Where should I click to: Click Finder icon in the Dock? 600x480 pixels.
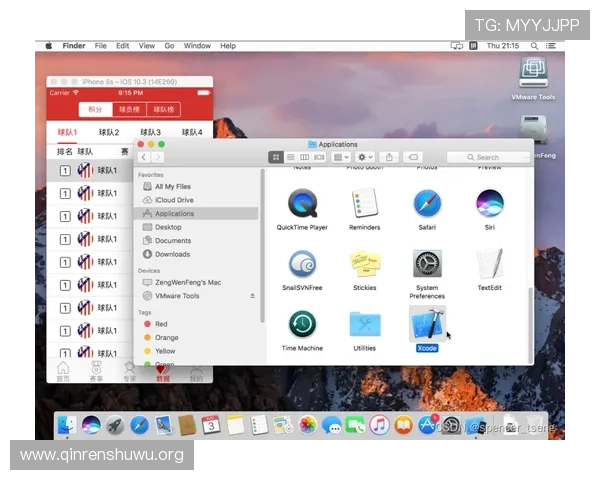[x=67, y=425]
